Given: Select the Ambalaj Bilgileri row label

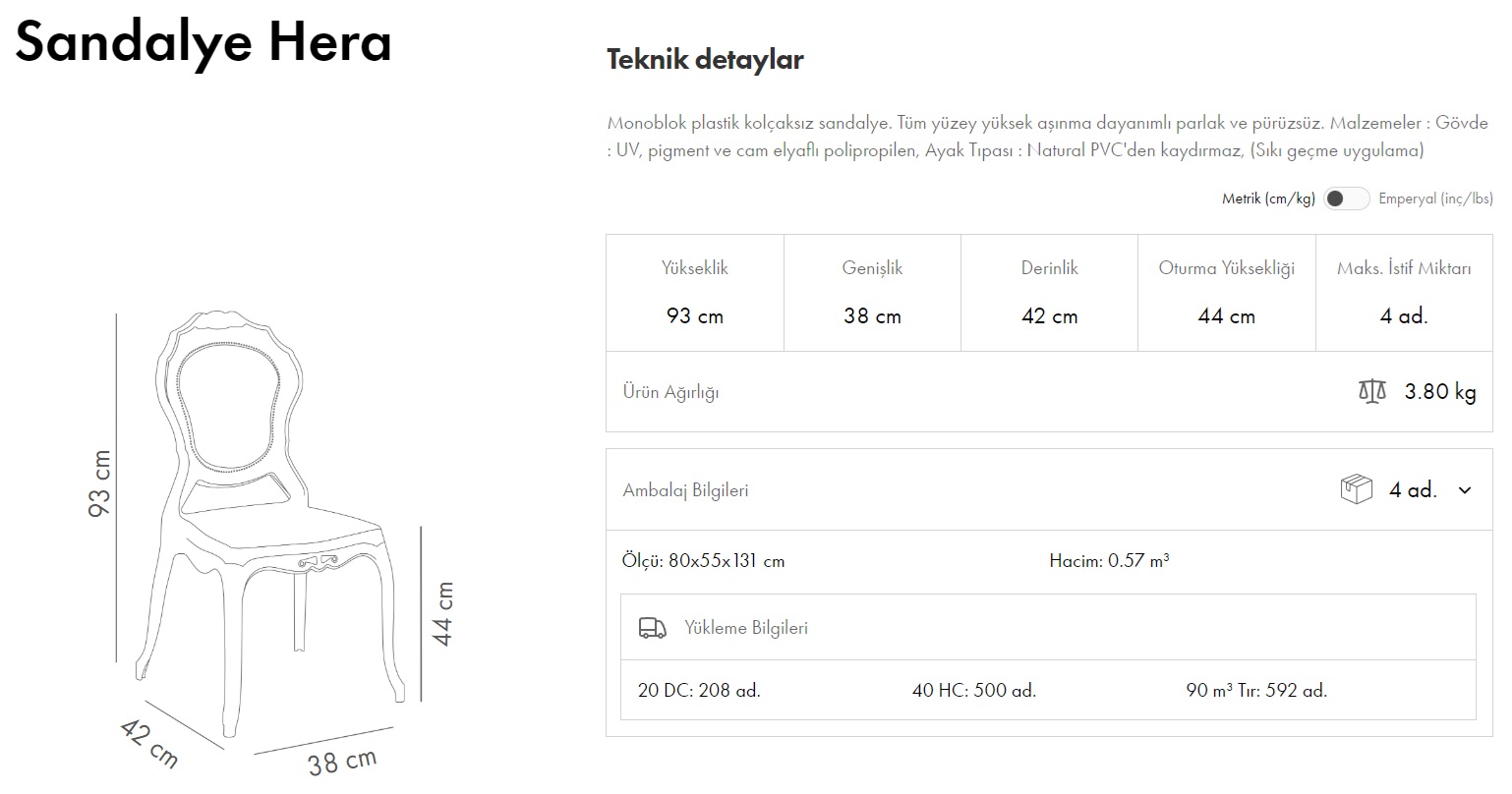Looking at the screenshot, I should coord(685,490).
